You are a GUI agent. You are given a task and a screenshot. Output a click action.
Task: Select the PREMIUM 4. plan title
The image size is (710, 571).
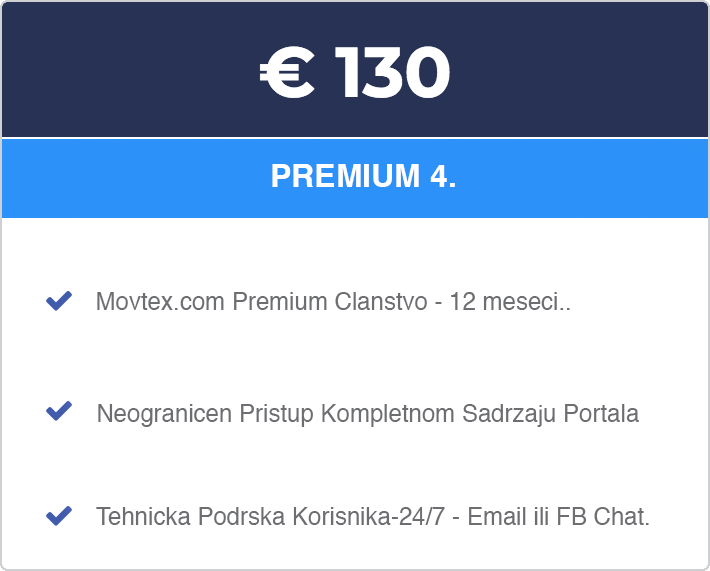(363, 176)
